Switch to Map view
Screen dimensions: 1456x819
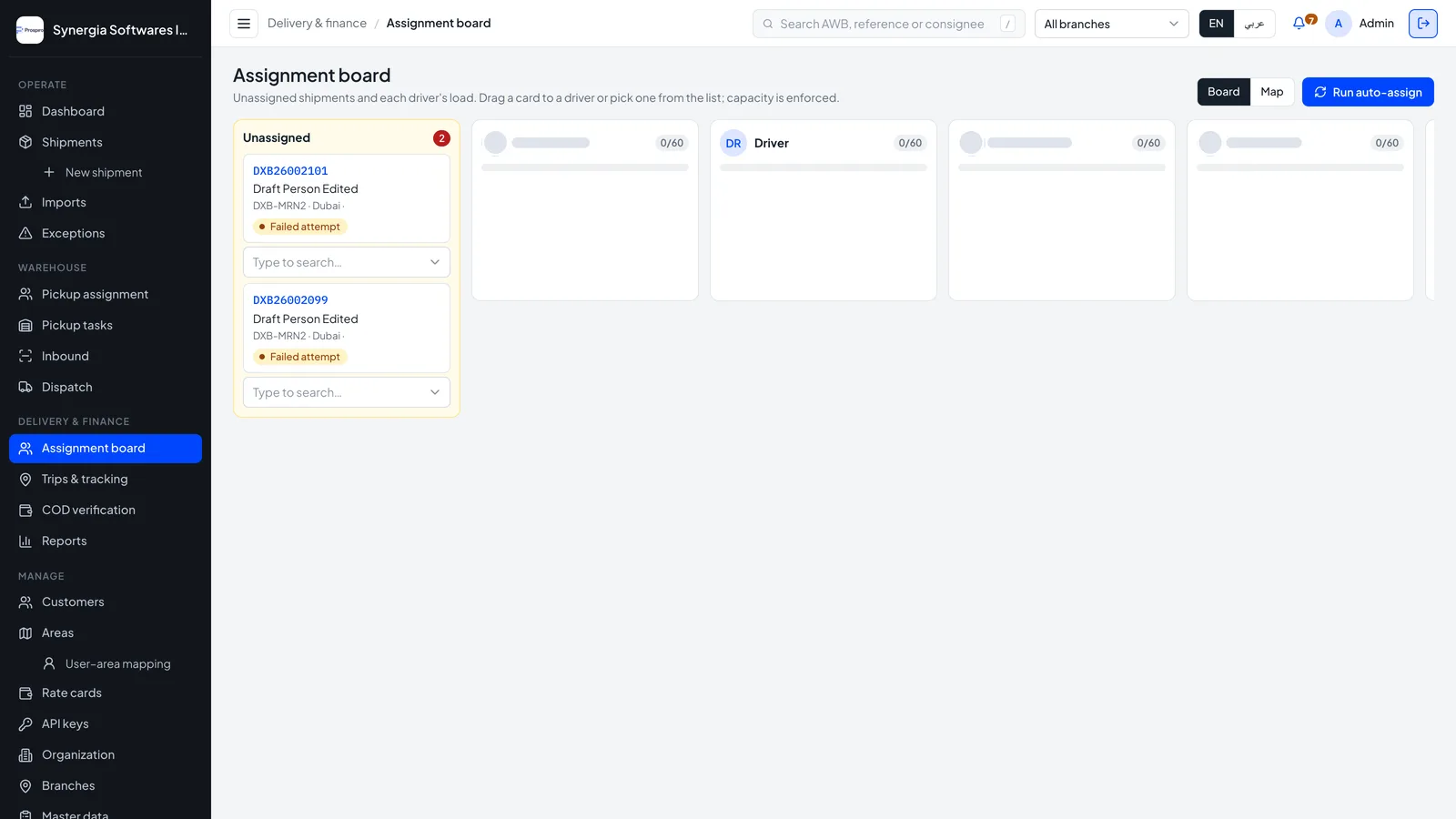pos(1272,92)
